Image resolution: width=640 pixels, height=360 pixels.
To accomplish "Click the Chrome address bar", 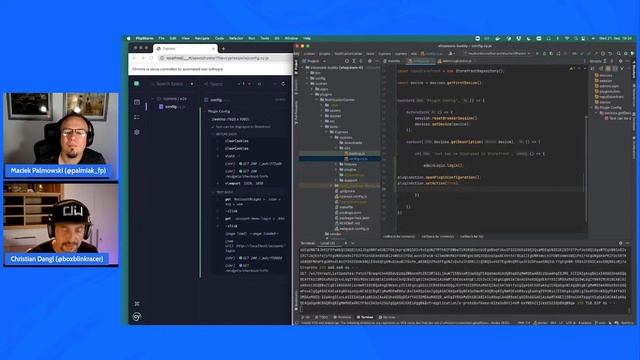I will pyautogui.click(x=224, y=58).
